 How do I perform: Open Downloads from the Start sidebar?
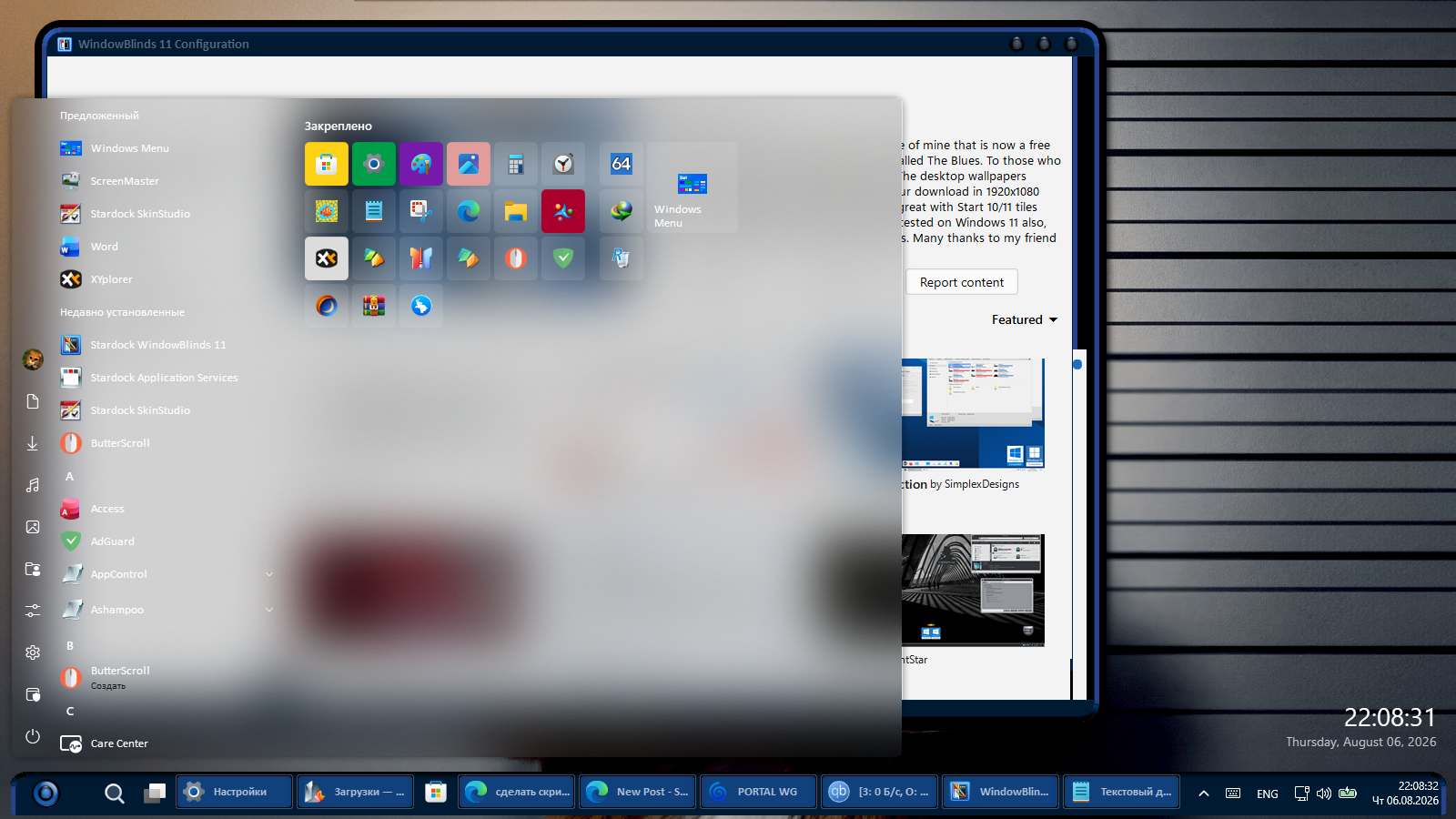point(33,443)
